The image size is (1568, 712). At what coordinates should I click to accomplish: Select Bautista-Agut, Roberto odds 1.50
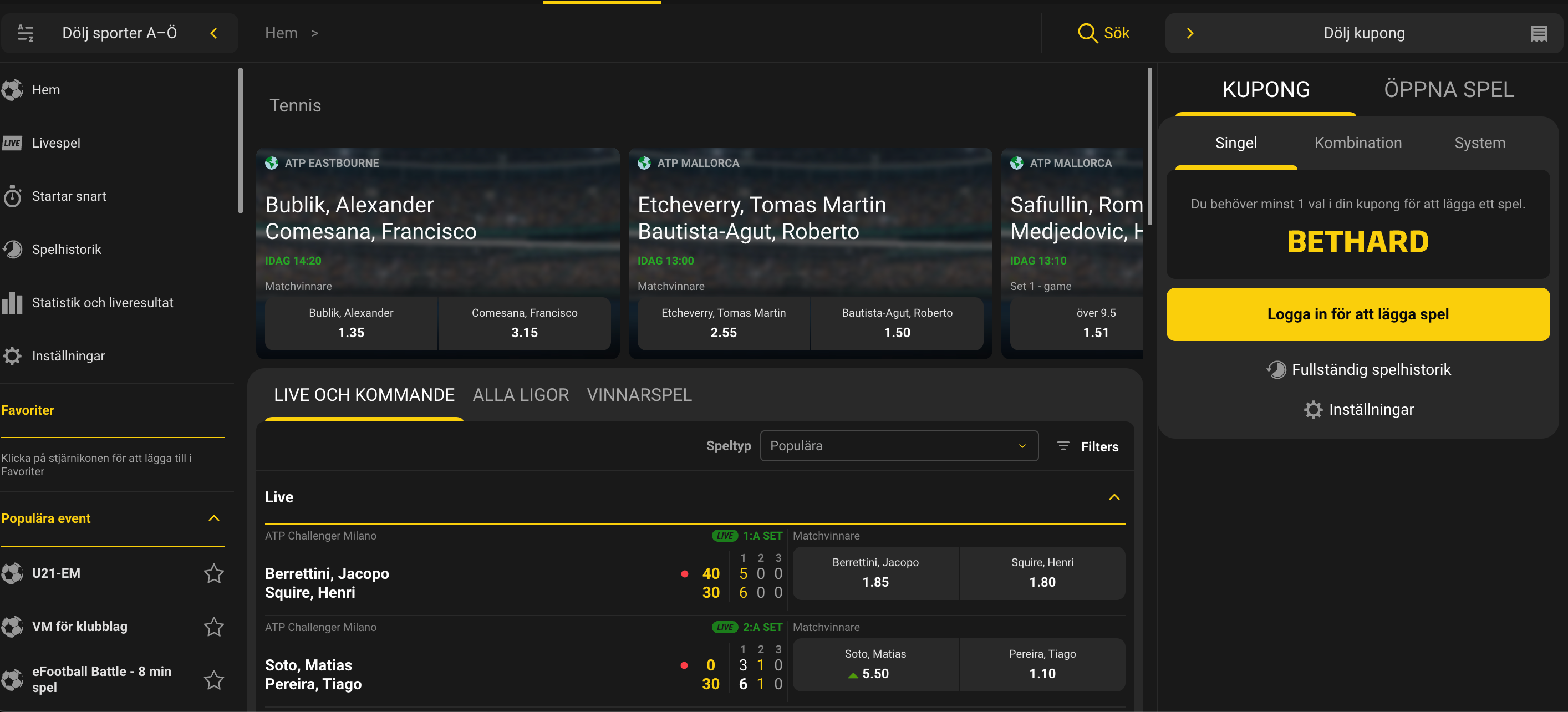pyautogui.click(x=897, y=323)
